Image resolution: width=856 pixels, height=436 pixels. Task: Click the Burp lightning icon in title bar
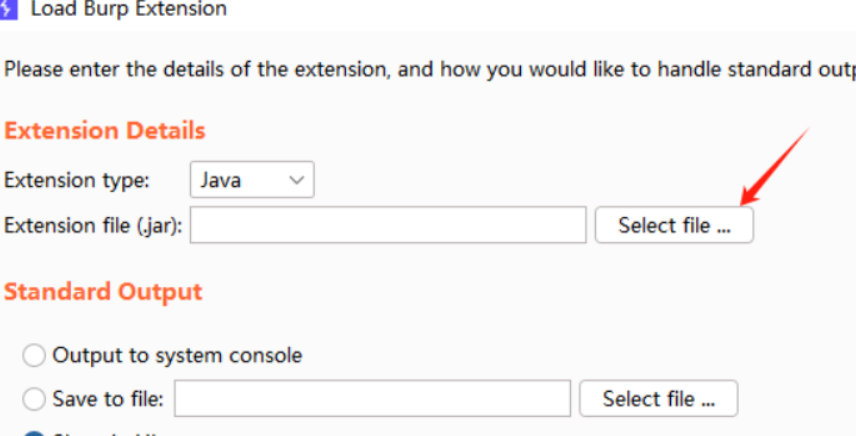9,9
